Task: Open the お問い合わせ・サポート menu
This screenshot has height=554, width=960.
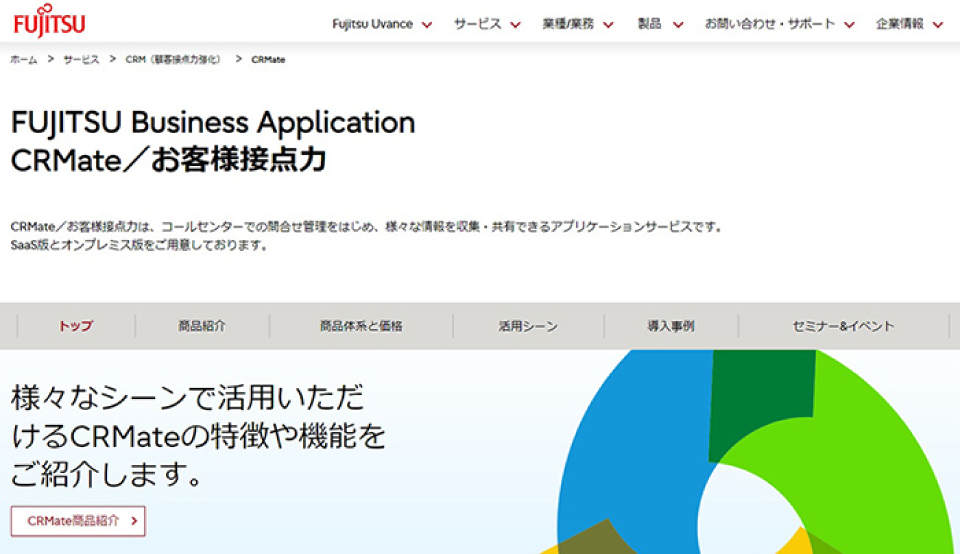Action: 770,24
